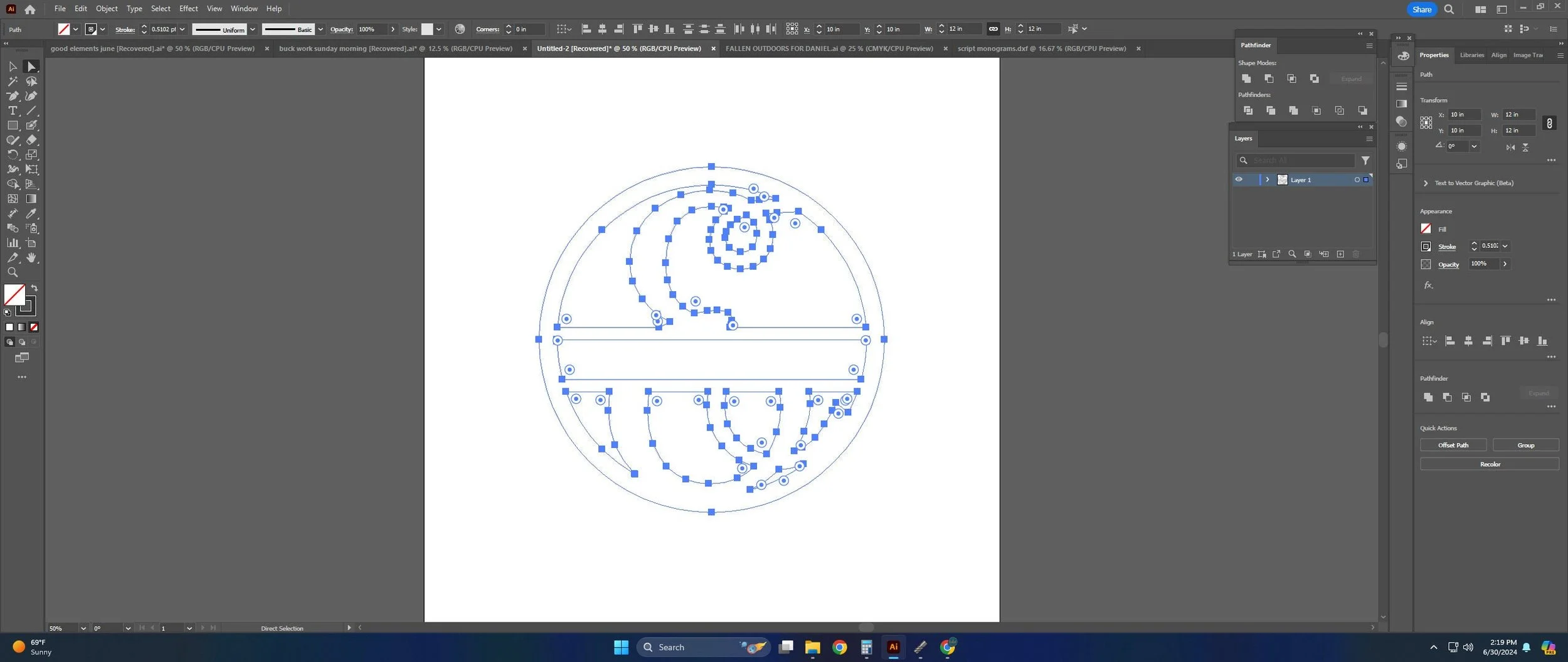The width and height of the screenshot is (1568, 662).
Task: Open the zoom level 50% dropdown
Action: pos(83,628)
